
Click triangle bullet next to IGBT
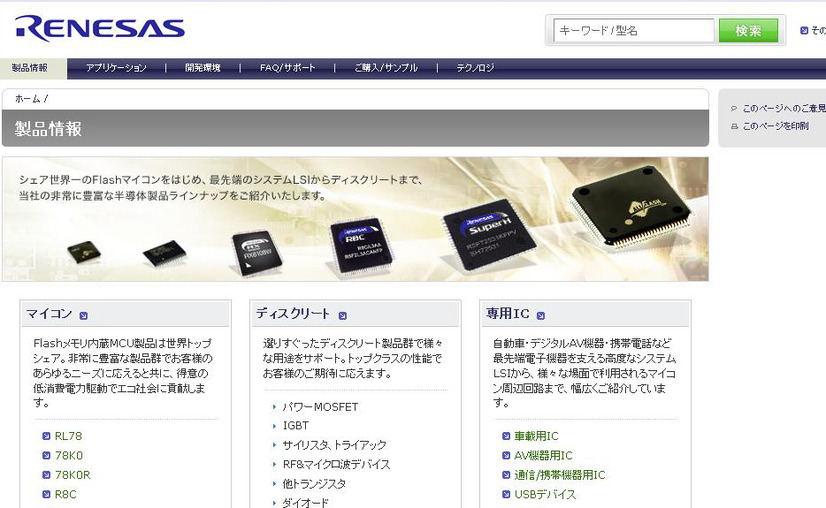pyautogui.click(x=274, y=426)
